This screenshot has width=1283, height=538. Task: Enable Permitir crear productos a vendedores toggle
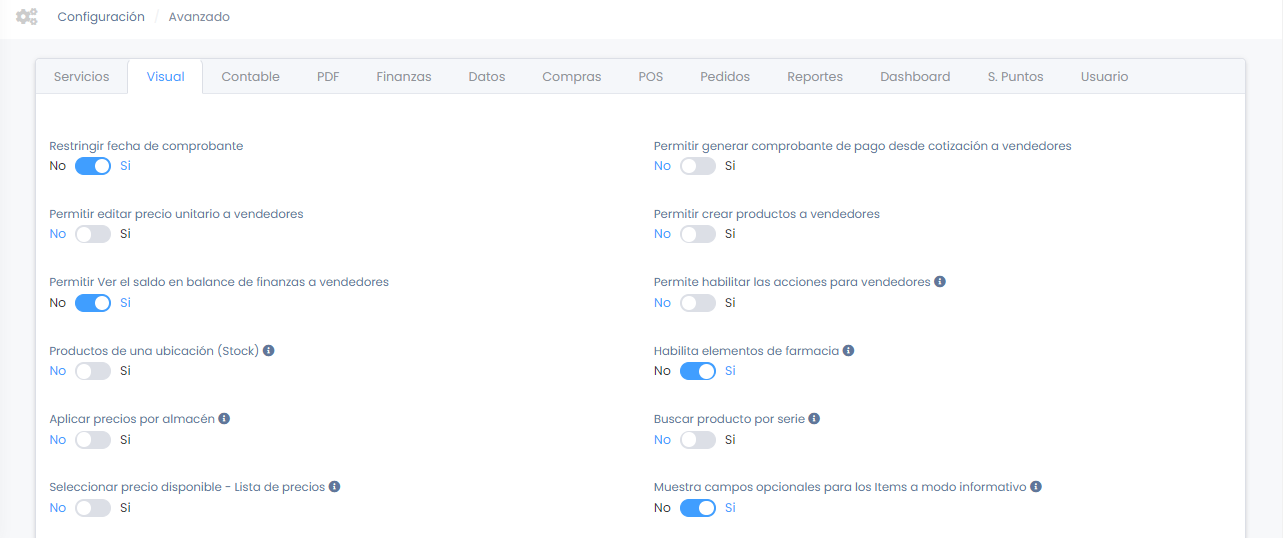697,234
